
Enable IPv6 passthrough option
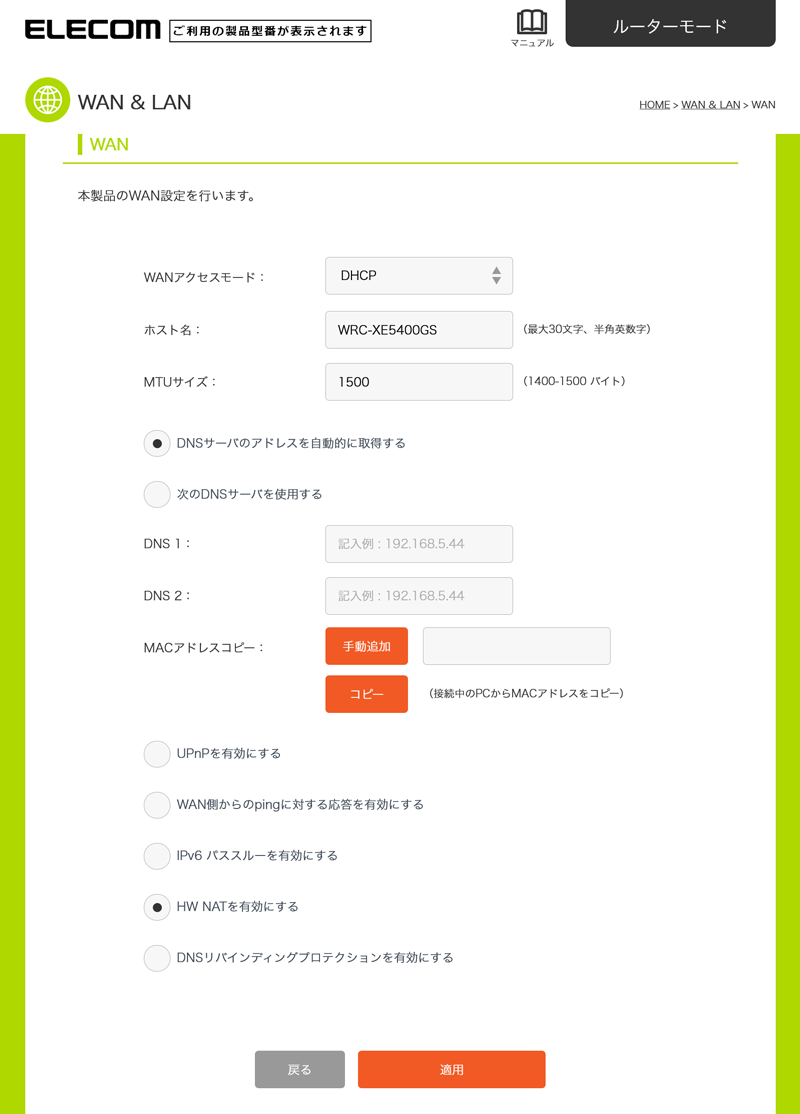tap(157, 856)
